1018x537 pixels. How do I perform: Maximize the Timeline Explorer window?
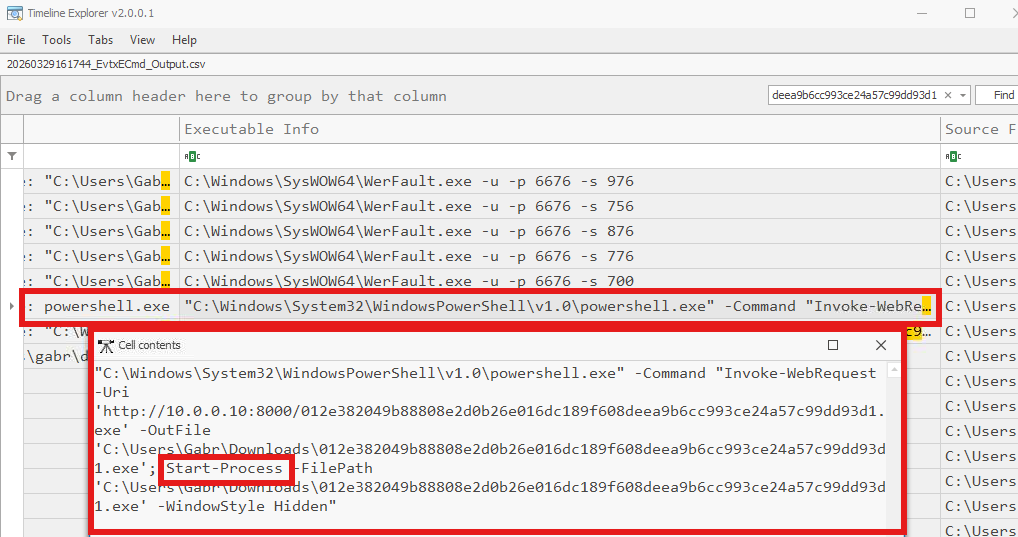click(970, 13)
